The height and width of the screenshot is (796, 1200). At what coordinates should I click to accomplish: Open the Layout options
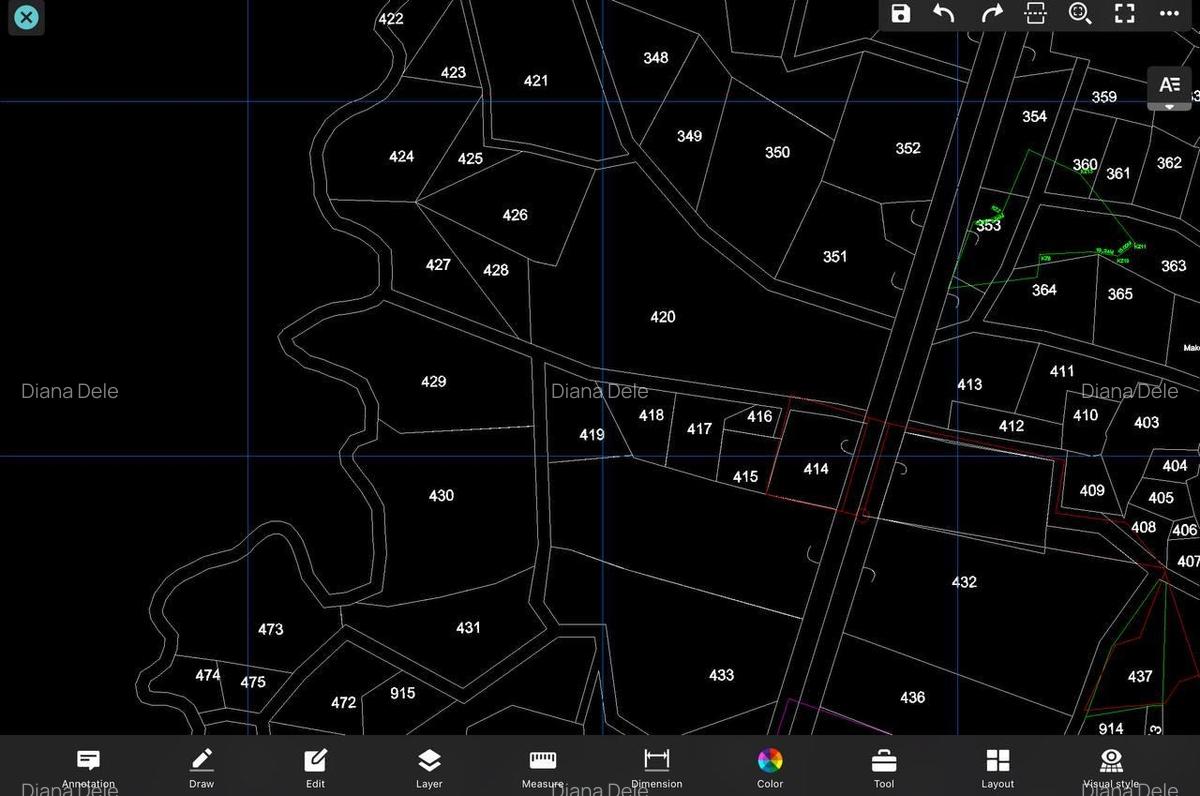[x=998, y=767]
